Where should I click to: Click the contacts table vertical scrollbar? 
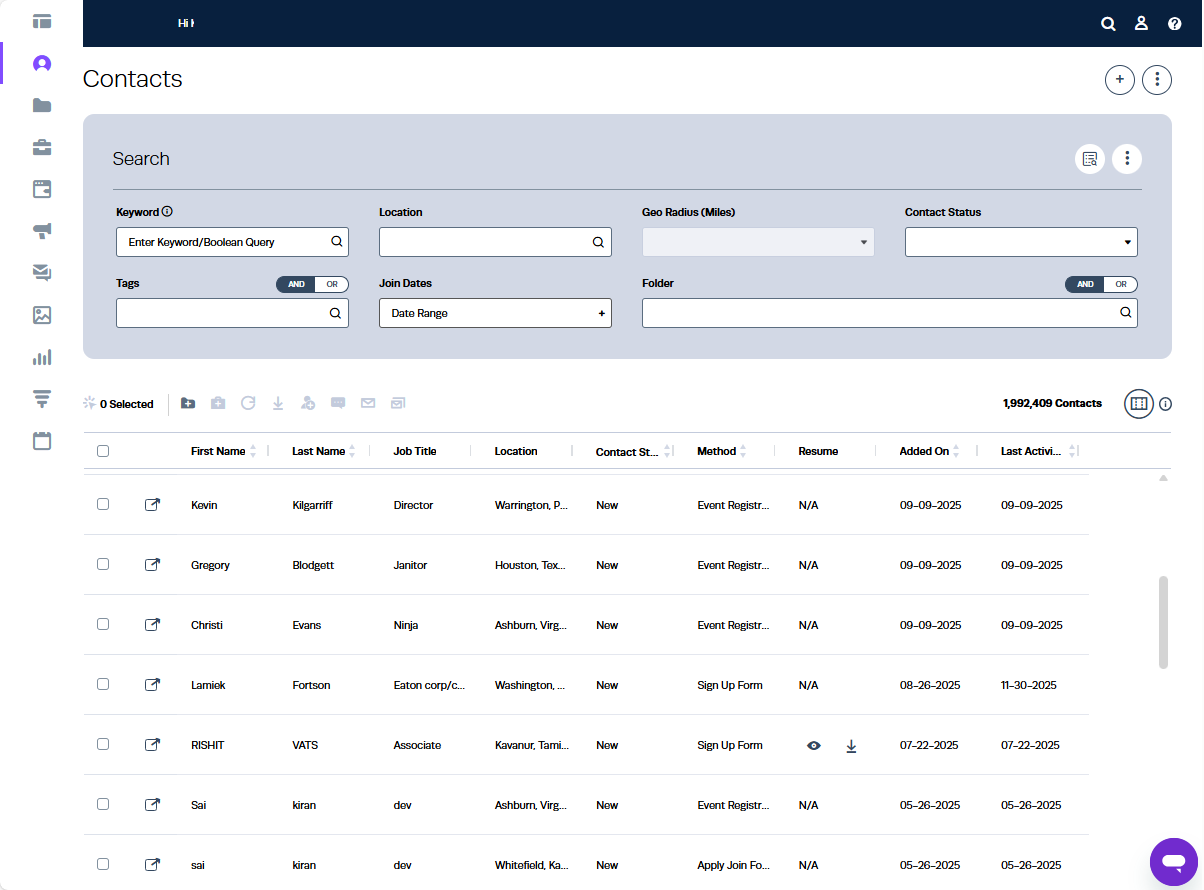tap(1163, 622)
